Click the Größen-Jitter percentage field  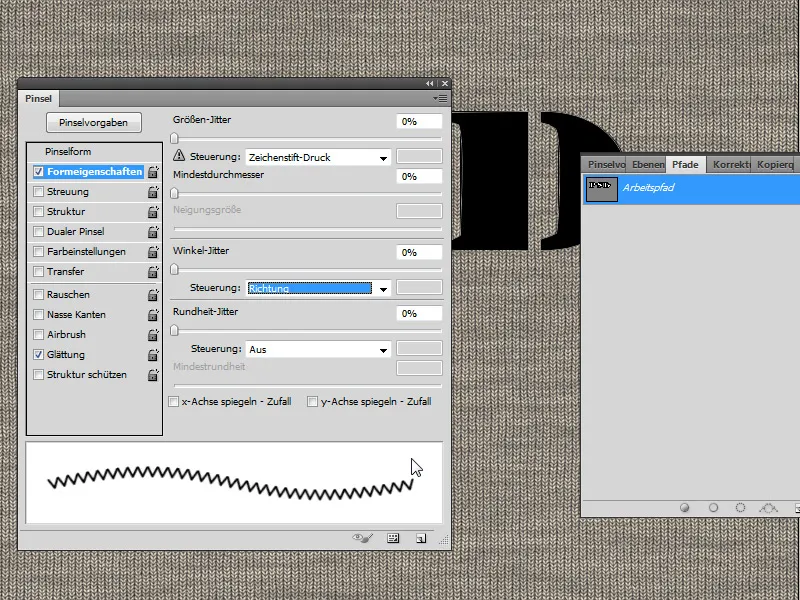coord(419,121)
